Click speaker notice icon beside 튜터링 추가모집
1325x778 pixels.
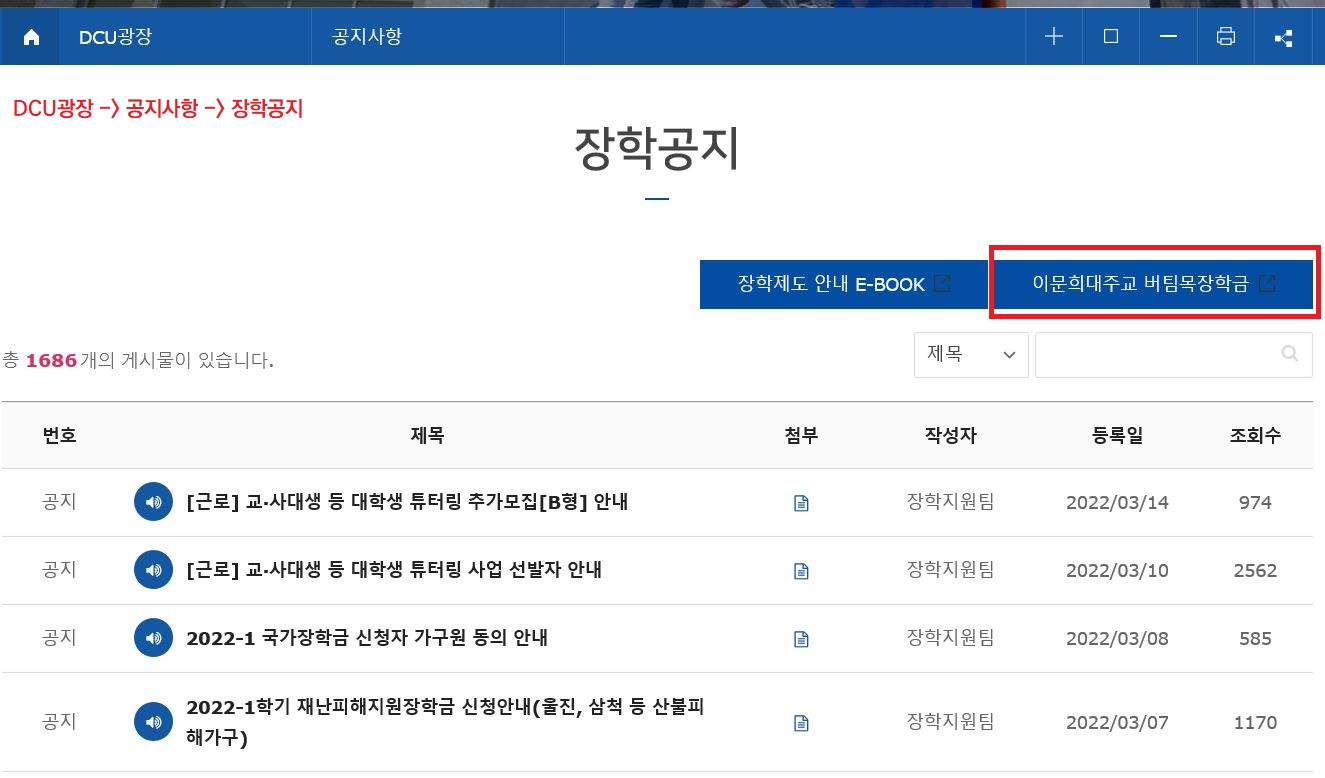coord(153,502)
